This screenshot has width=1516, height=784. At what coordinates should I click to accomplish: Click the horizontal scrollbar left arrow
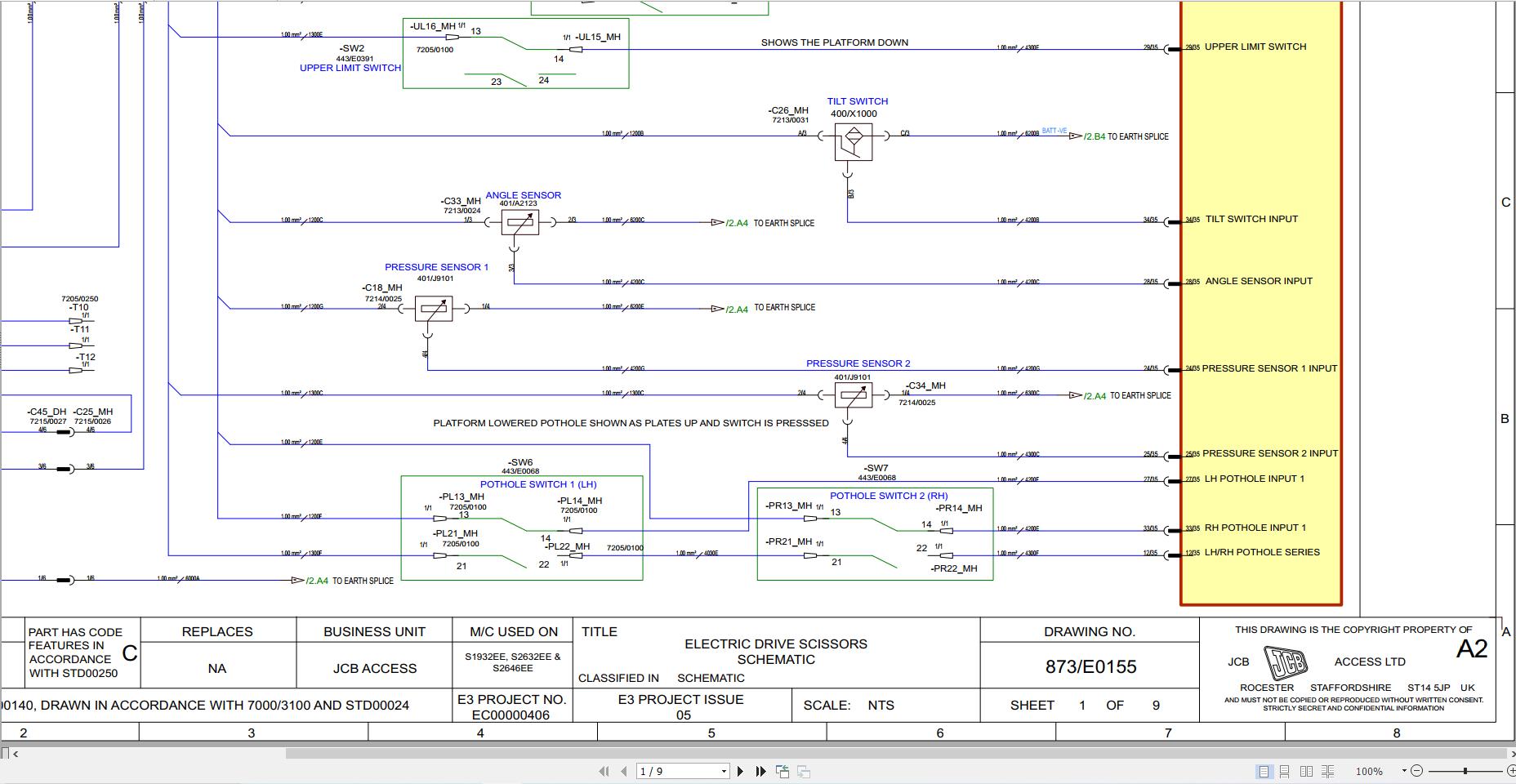point(16,754)
